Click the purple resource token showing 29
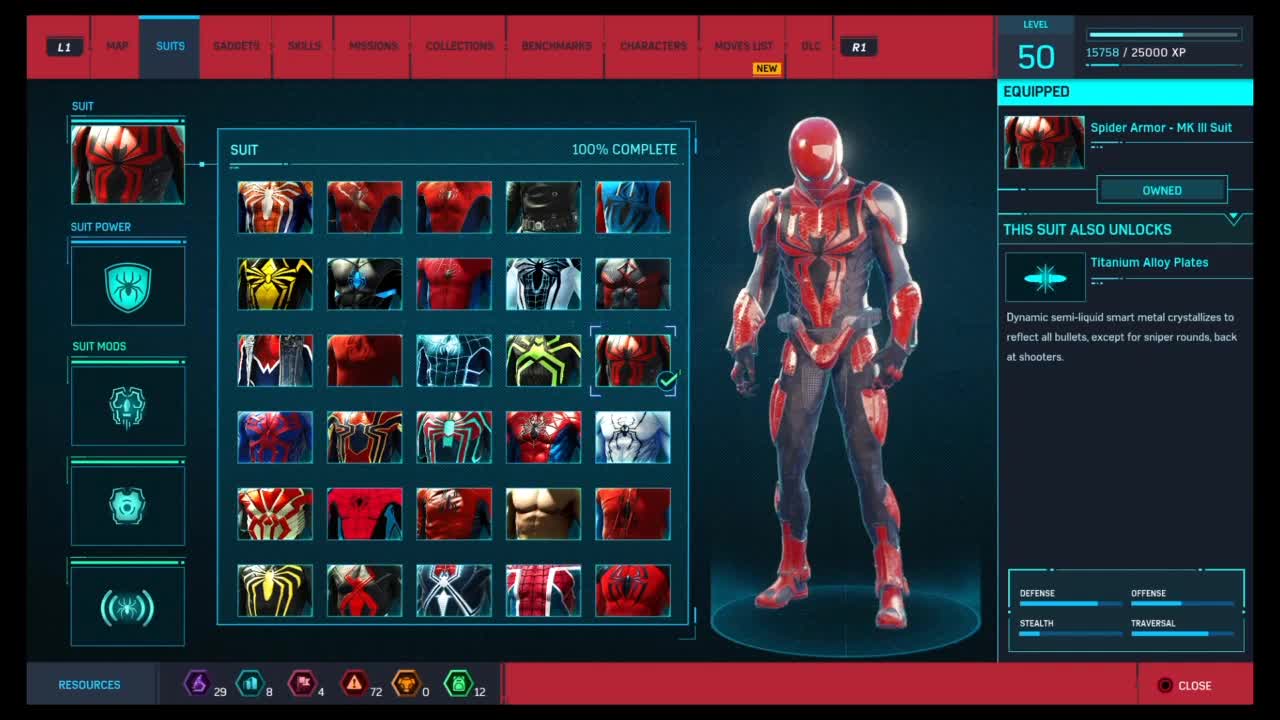Viewport: 1280px width, 720px height. 197,684
